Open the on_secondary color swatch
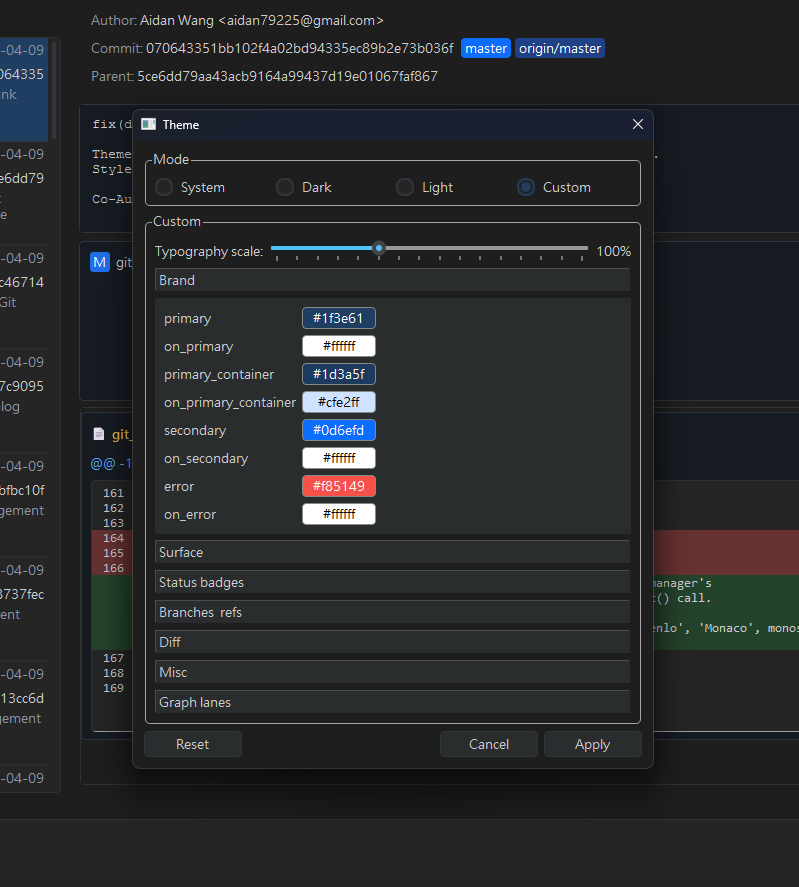The image size is (799, 887). pos(338,458)
